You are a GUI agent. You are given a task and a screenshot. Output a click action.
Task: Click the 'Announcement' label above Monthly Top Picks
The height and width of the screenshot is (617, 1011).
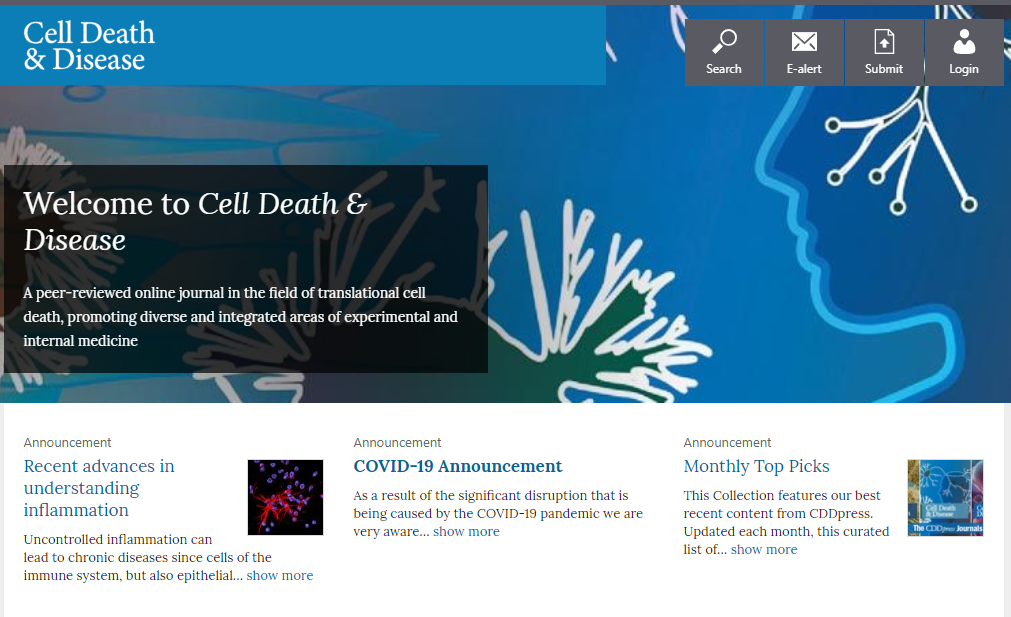[727, 442]
